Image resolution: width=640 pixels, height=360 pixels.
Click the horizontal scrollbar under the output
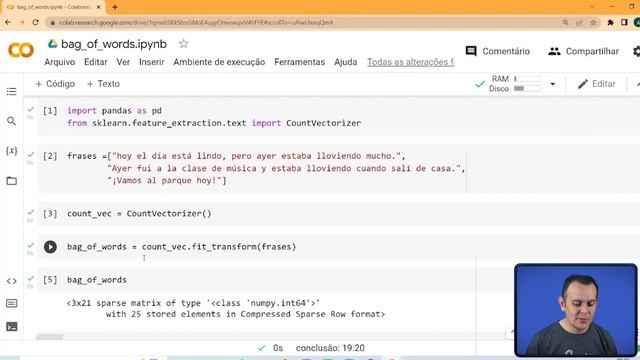[x=49, y=337]
